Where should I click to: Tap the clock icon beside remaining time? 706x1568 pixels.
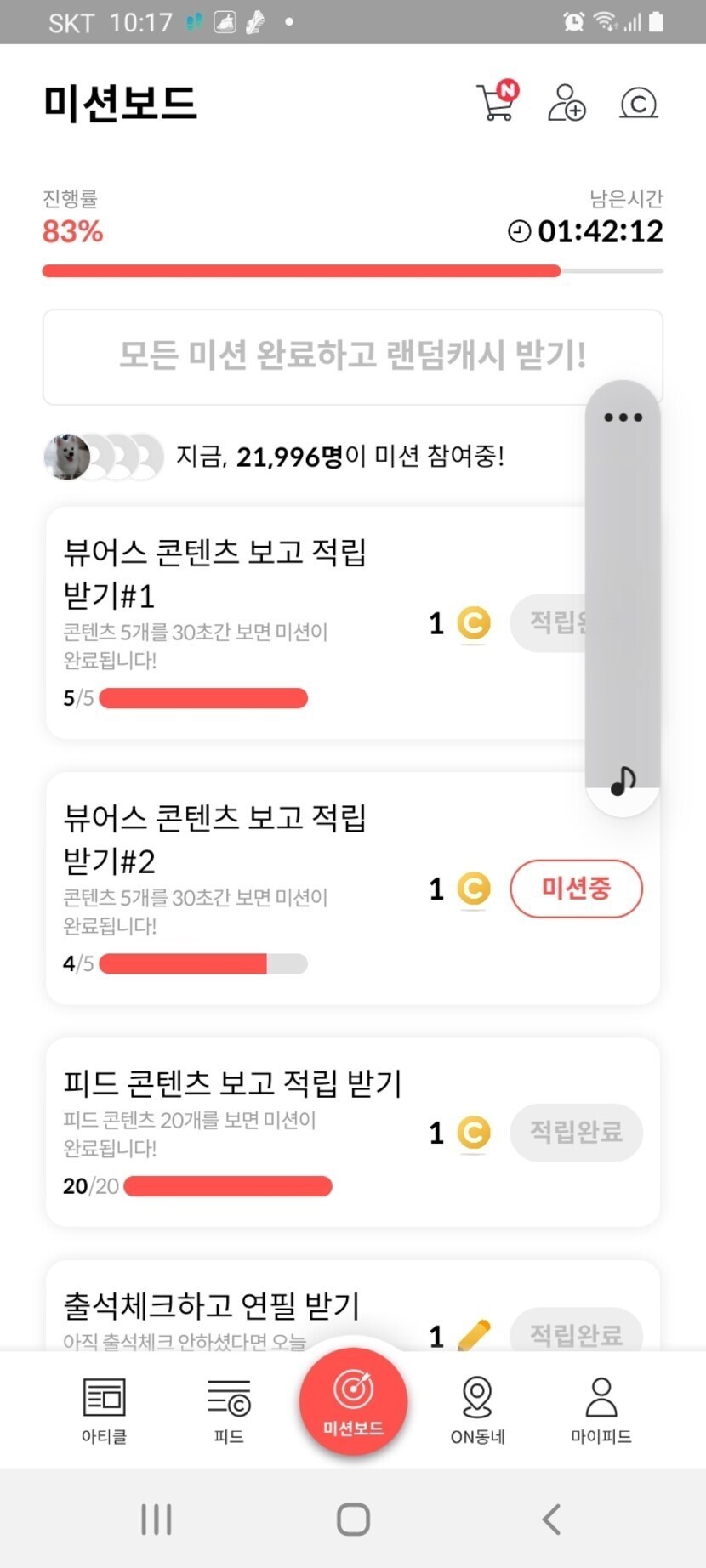tap(519, 231)
